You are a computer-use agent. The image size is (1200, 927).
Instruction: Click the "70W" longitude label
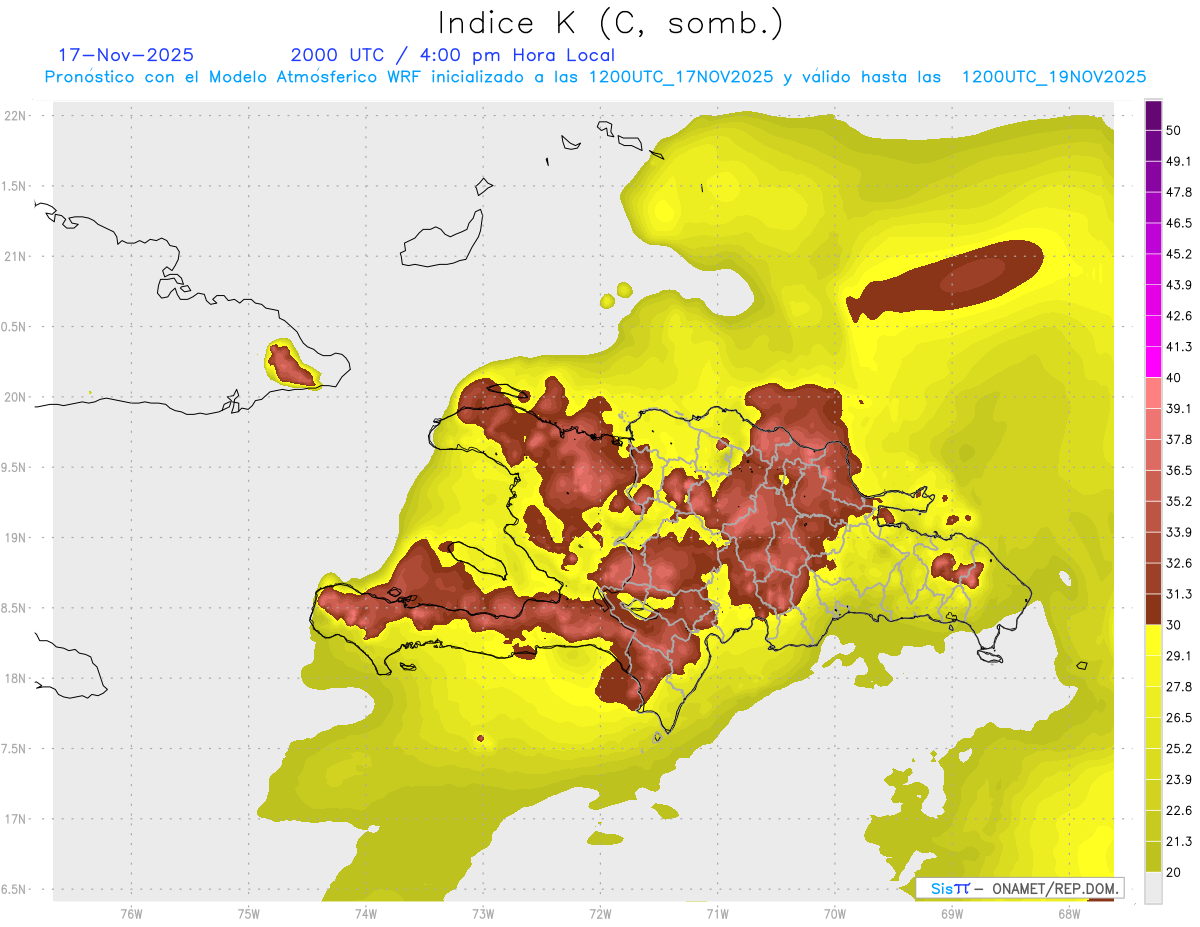coord(835,913)
